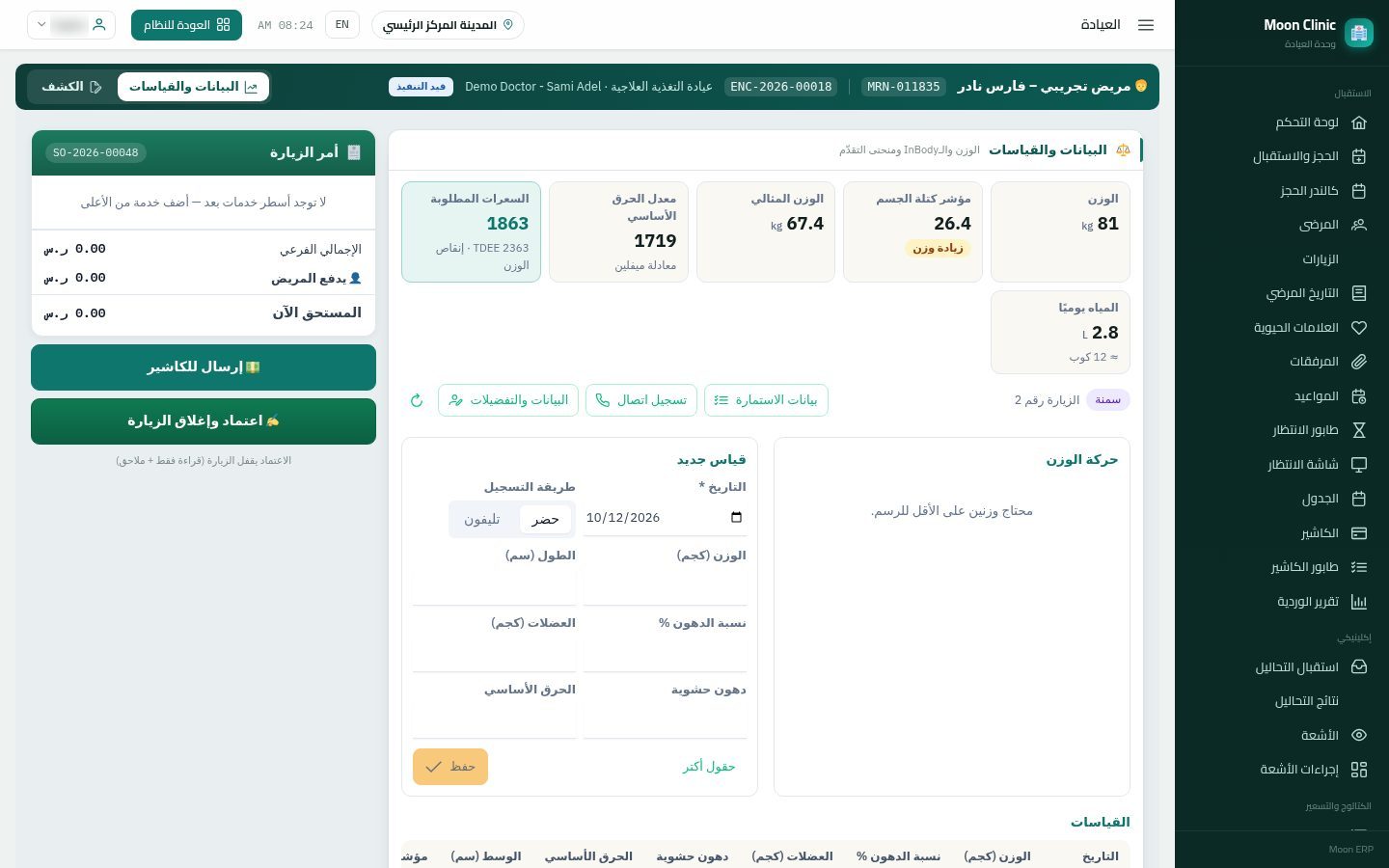This screenshot has height=868, width=1389.
Task: Open the hamburger menu icon
Action: pyautogui.click(x=1146, y=25)
